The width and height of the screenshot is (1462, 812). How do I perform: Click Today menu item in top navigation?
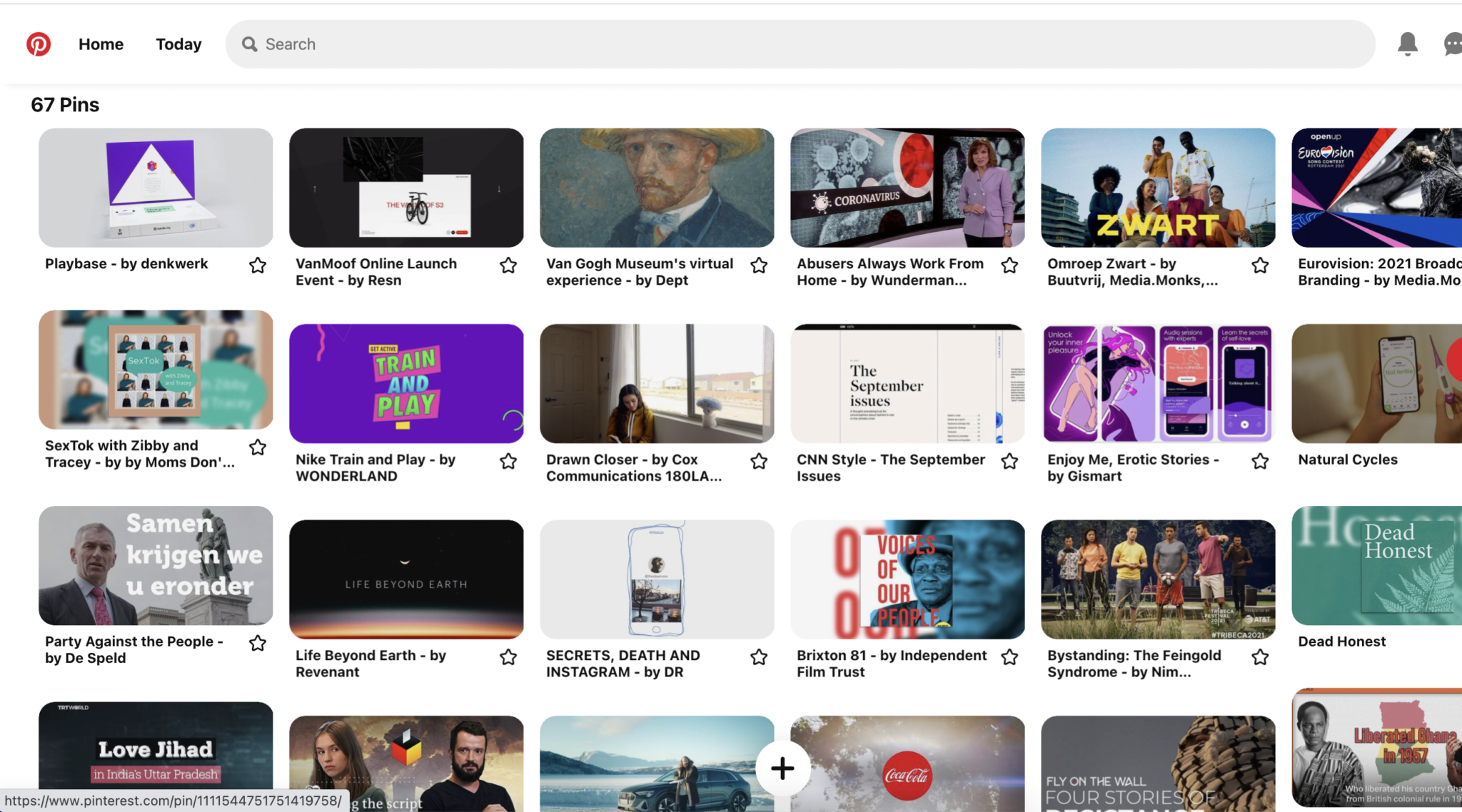(x=178, y=44)
